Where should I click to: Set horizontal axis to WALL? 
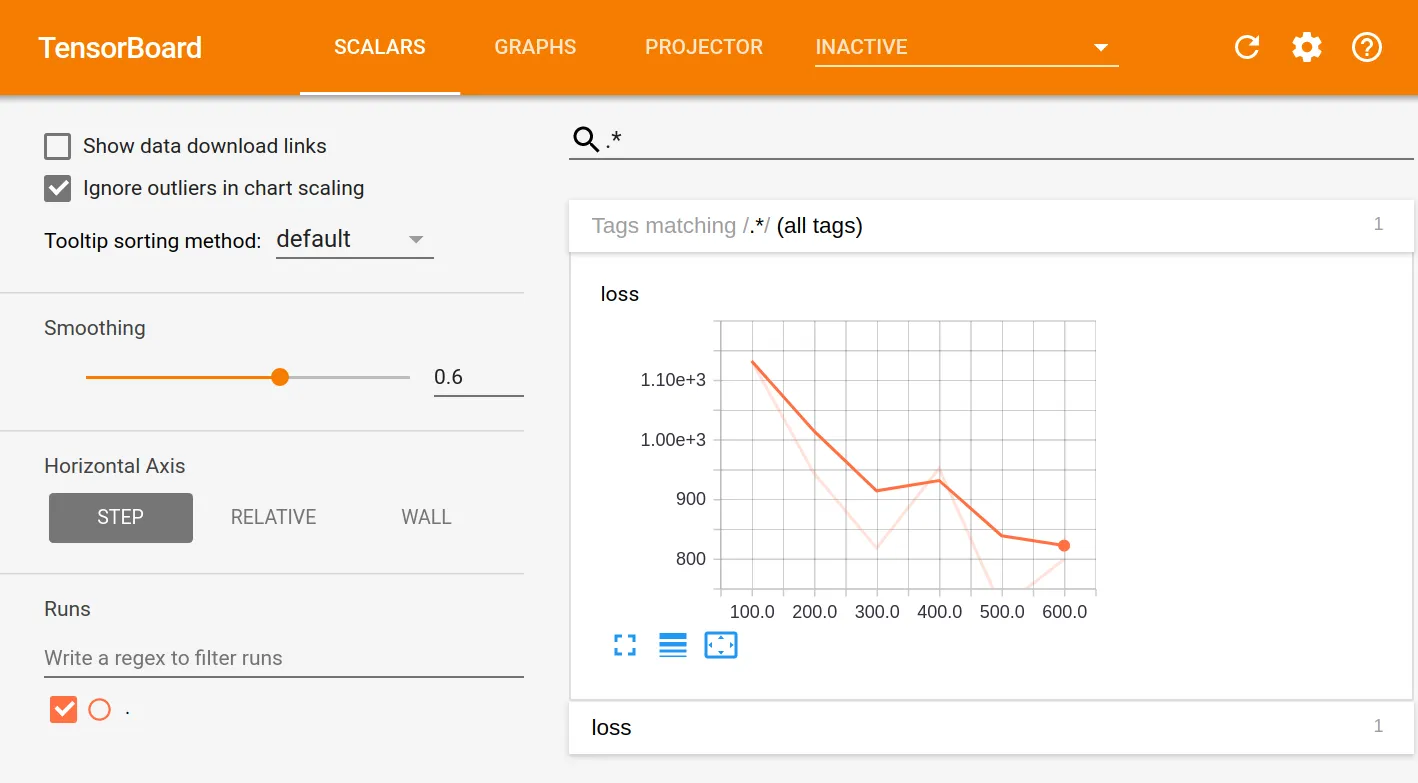coord(426,517)
